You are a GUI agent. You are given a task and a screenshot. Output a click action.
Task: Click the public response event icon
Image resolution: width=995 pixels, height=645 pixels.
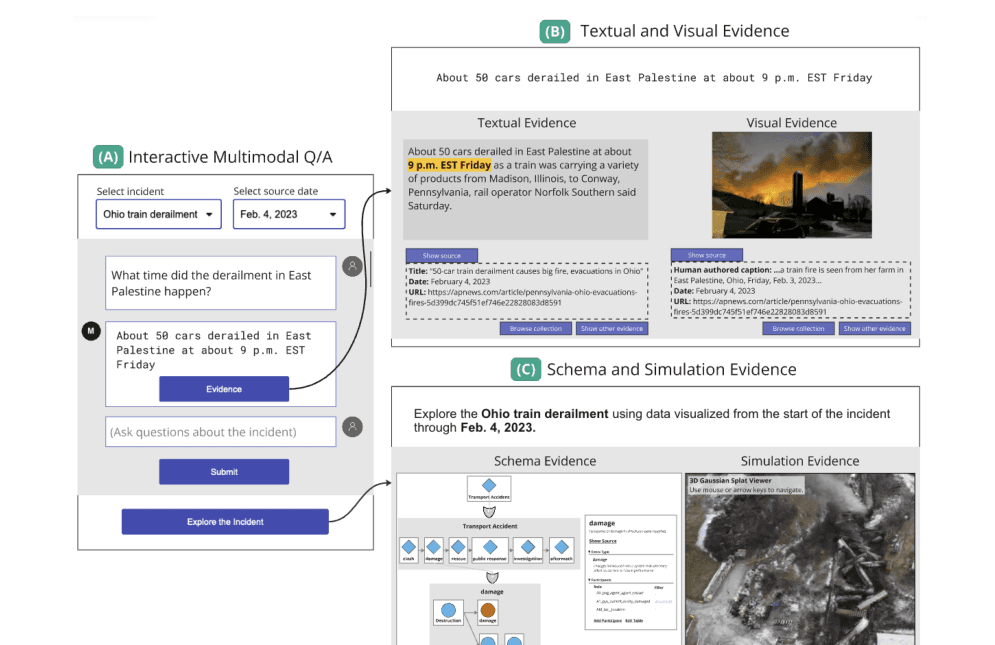(x=489, y=546)
